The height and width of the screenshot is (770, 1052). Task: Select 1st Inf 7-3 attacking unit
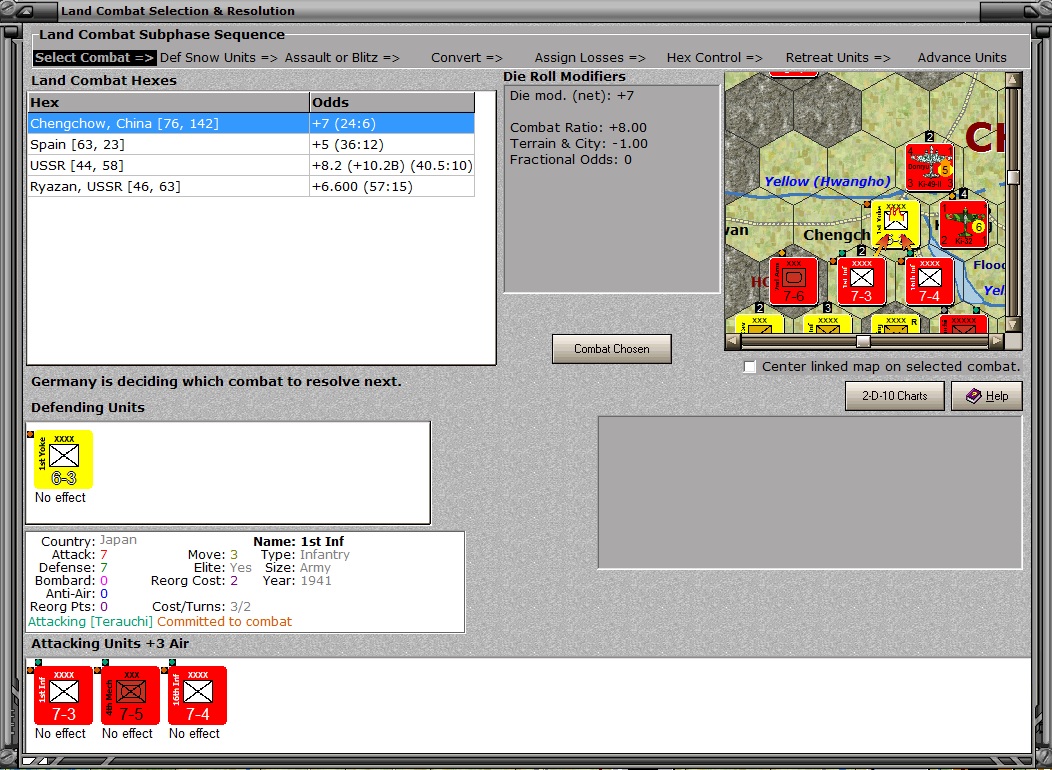click(x=63, y=696)
